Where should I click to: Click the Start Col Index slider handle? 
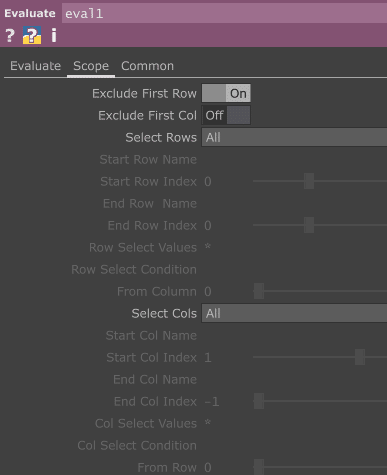pyautogui.click(x=360, y=357)
